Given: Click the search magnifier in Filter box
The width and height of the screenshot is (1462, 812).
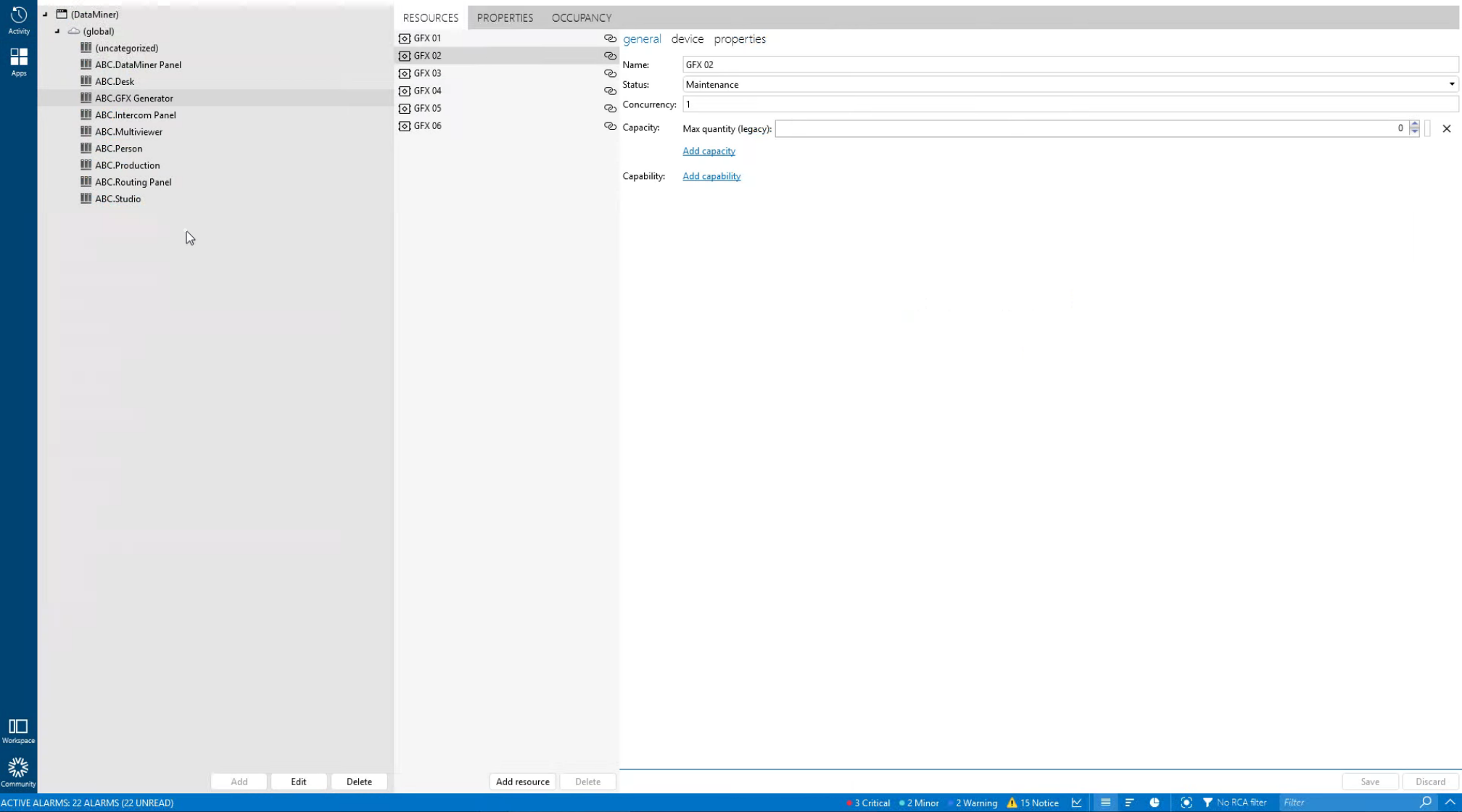Looking at the screenshot, I should (1426, 802).
